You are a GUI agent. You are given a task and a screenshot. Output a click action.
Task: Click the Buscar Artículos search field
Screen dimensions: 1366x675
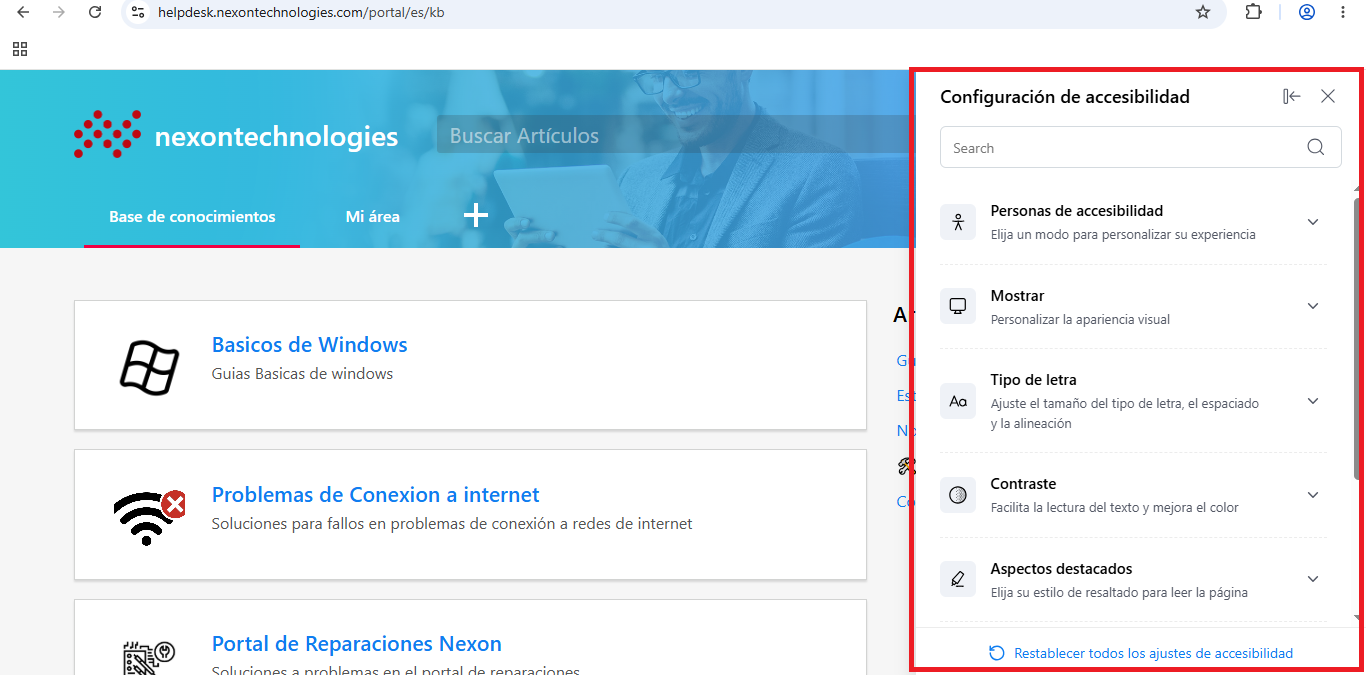675,135
